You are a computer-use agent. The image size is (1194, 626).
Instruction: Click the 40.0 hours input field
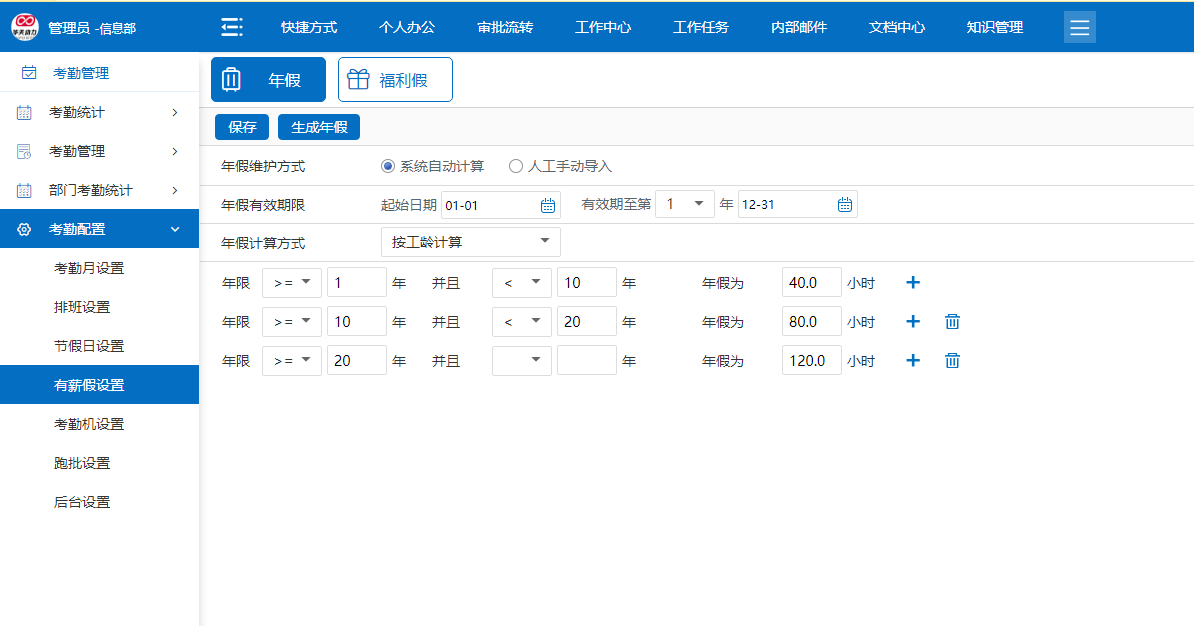(x=811, y=283)
